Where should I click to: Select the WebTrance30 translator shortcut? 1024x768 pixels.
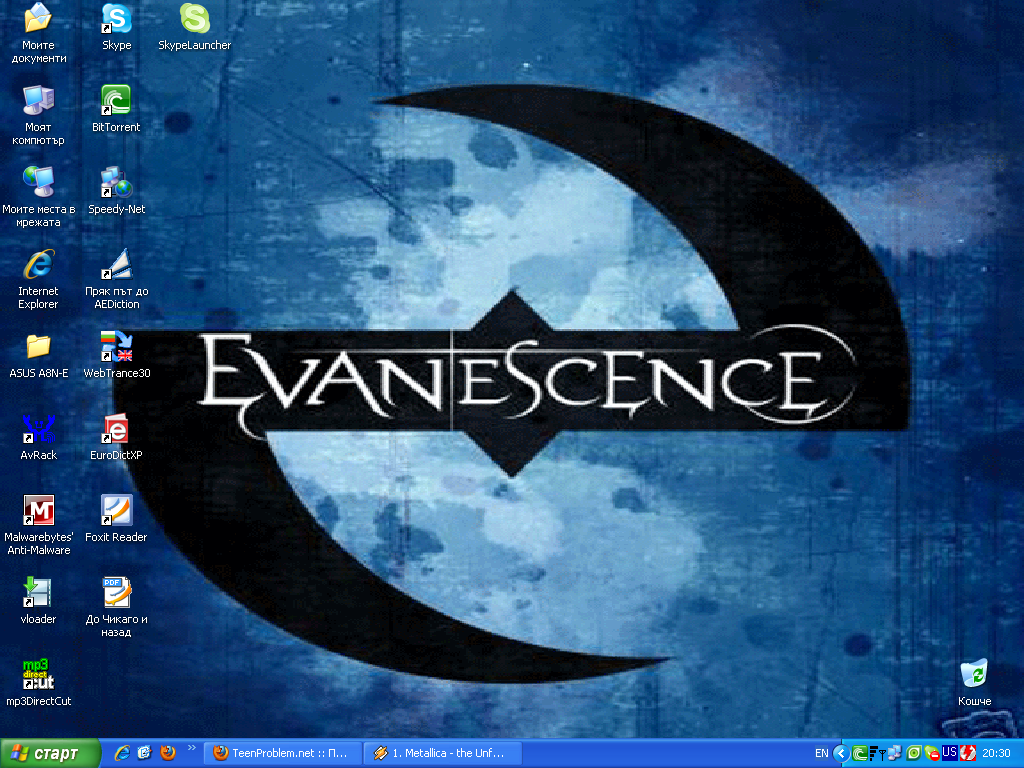tap(116, 355)
